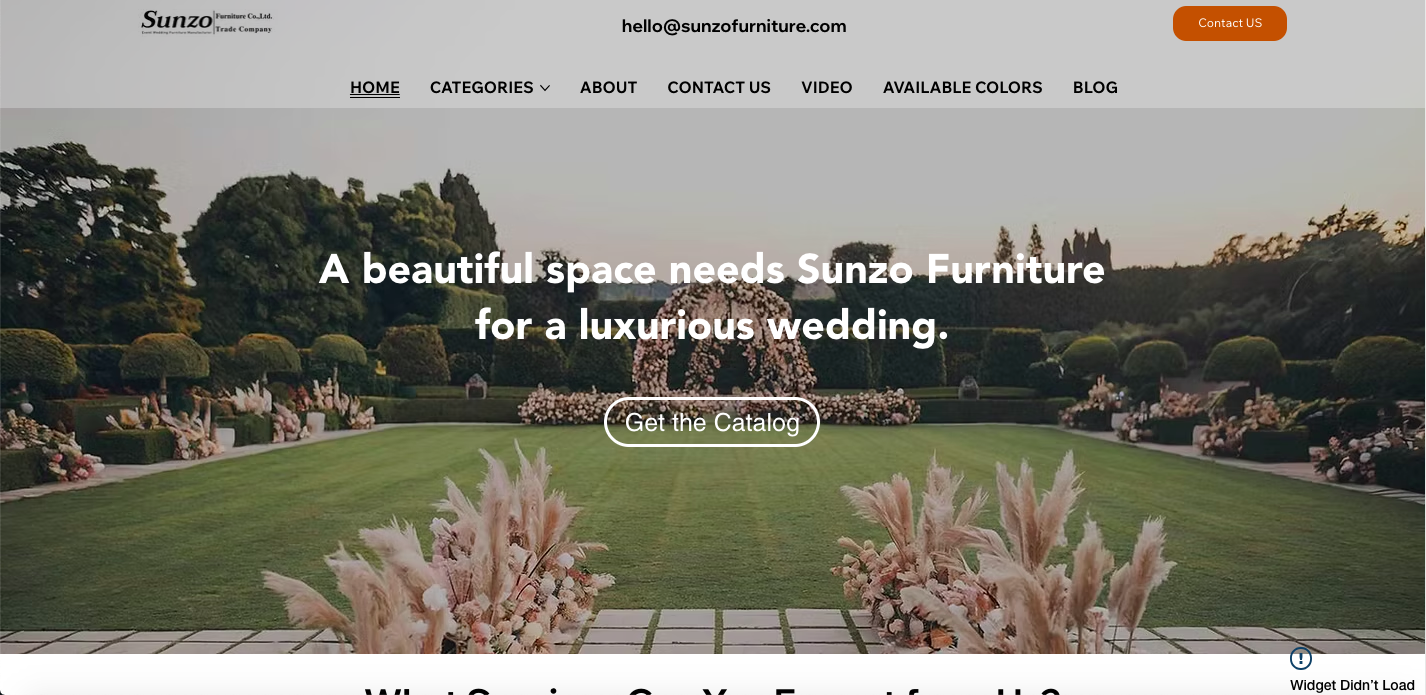Click the orange Contact US button
The height and width of the screenshot is (695, 1426).
pos(1230,23)
